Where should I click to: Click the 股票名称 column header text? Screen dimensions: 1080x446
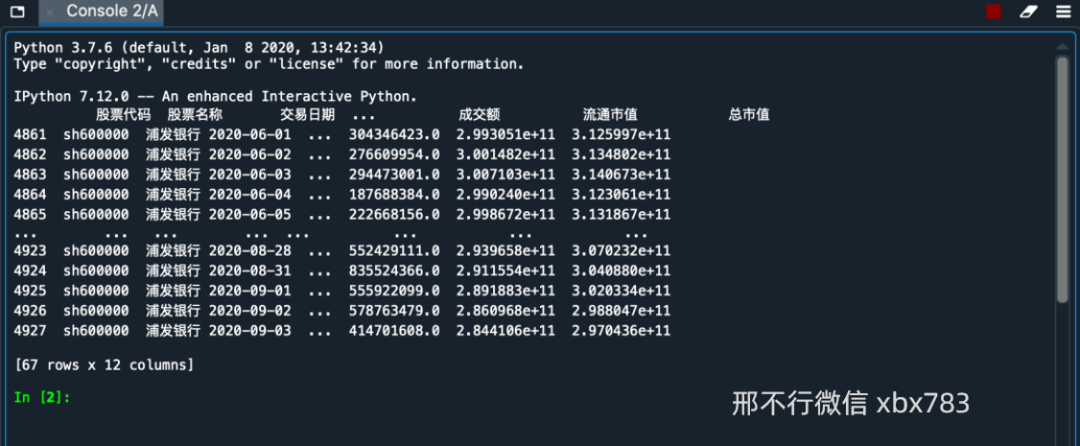195,115
